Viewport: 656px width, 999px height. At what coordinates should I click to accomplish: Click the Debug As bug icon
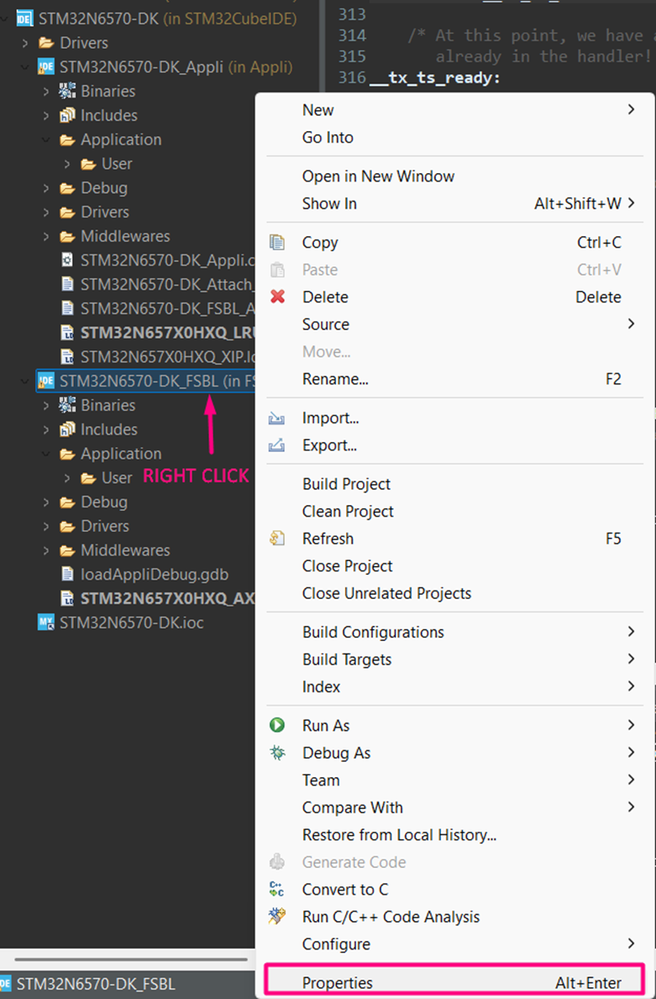click(x=278, y=753)
